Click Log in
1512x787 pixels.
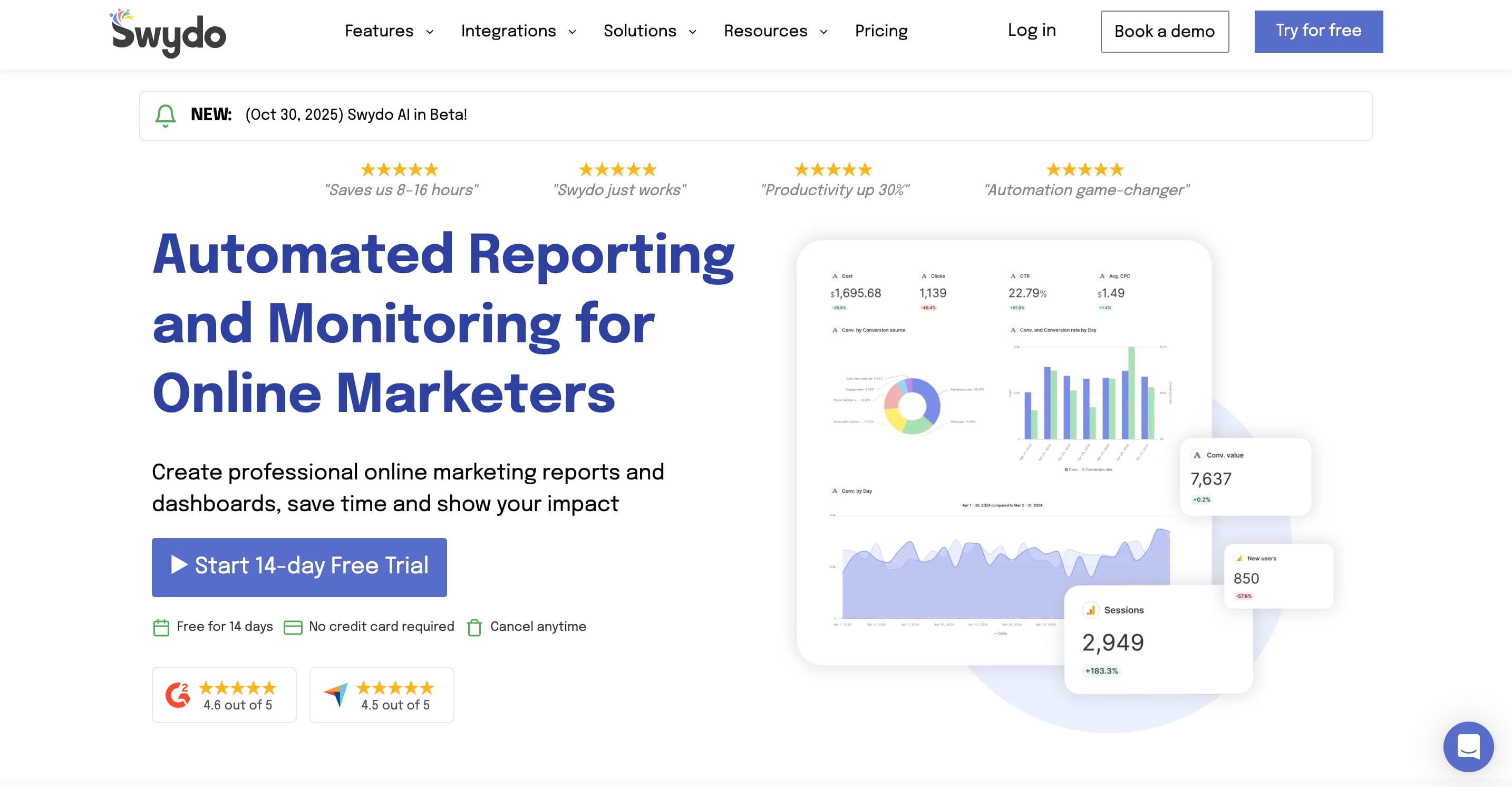1031,31
